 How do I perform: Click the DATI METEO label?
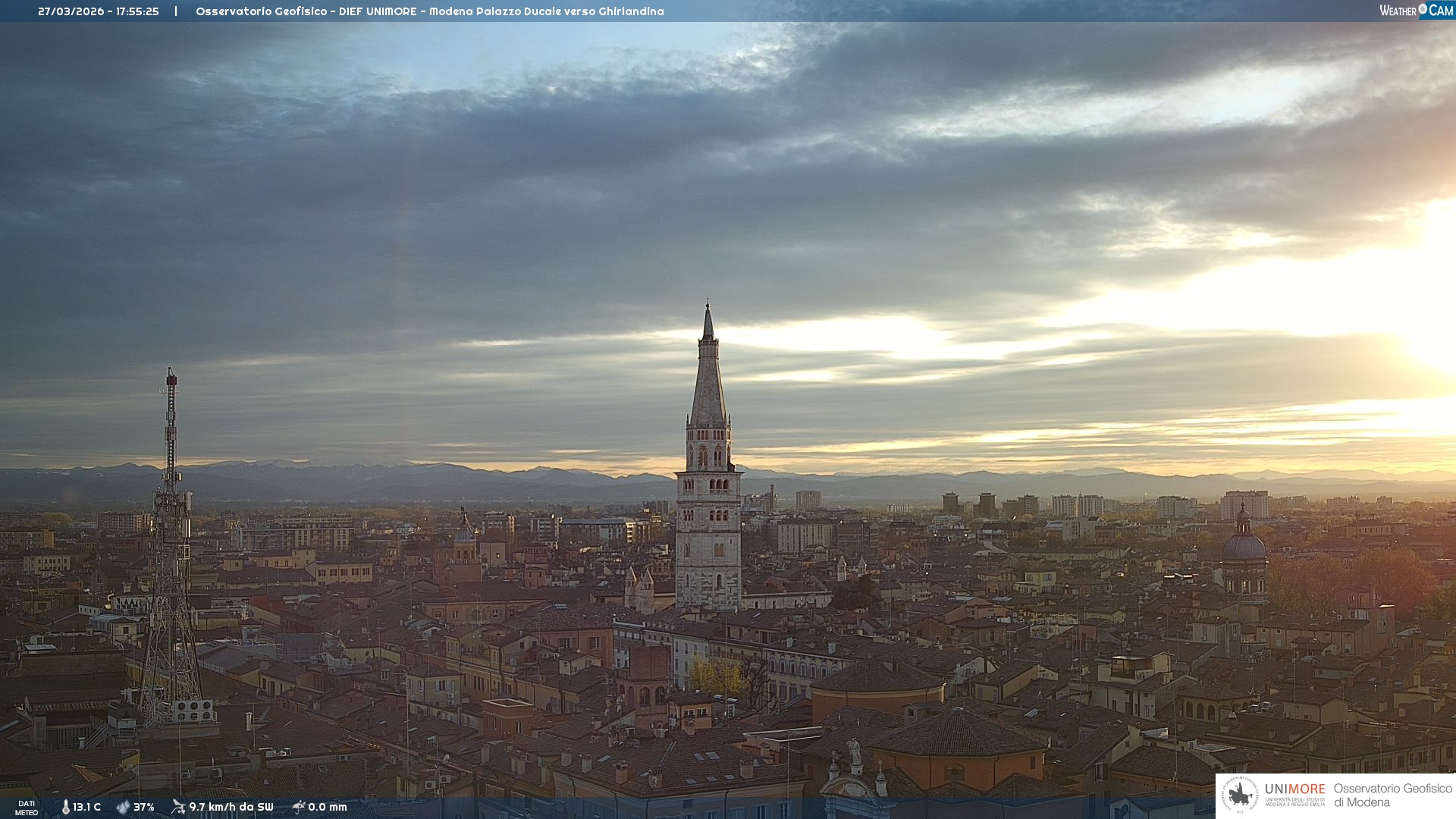tap(27, 808)
